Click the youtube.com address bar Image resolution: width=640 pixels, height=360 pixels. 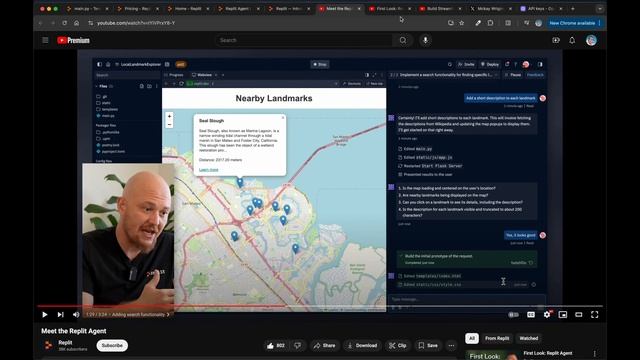265,23
